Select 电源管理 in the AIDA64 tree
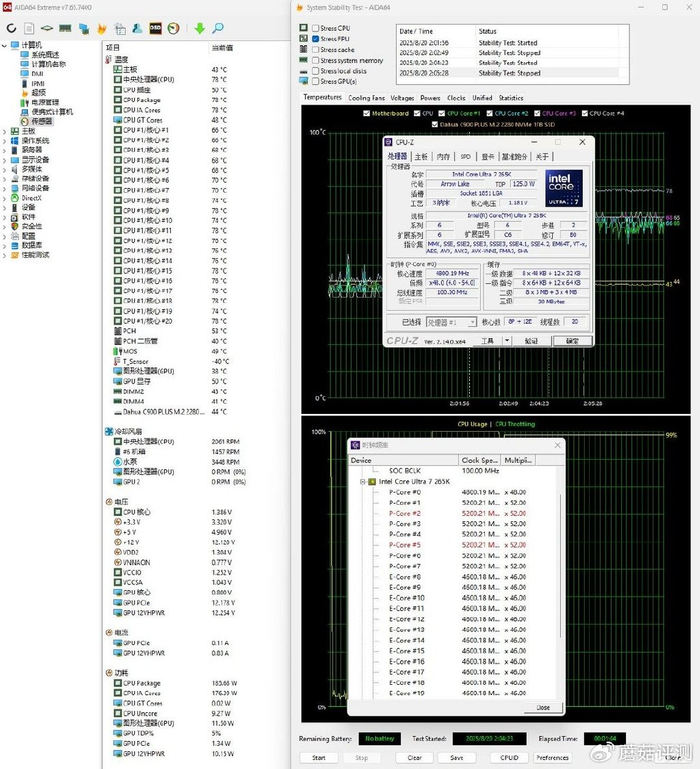This screenshot has width=700, height=769. [45, 102]
